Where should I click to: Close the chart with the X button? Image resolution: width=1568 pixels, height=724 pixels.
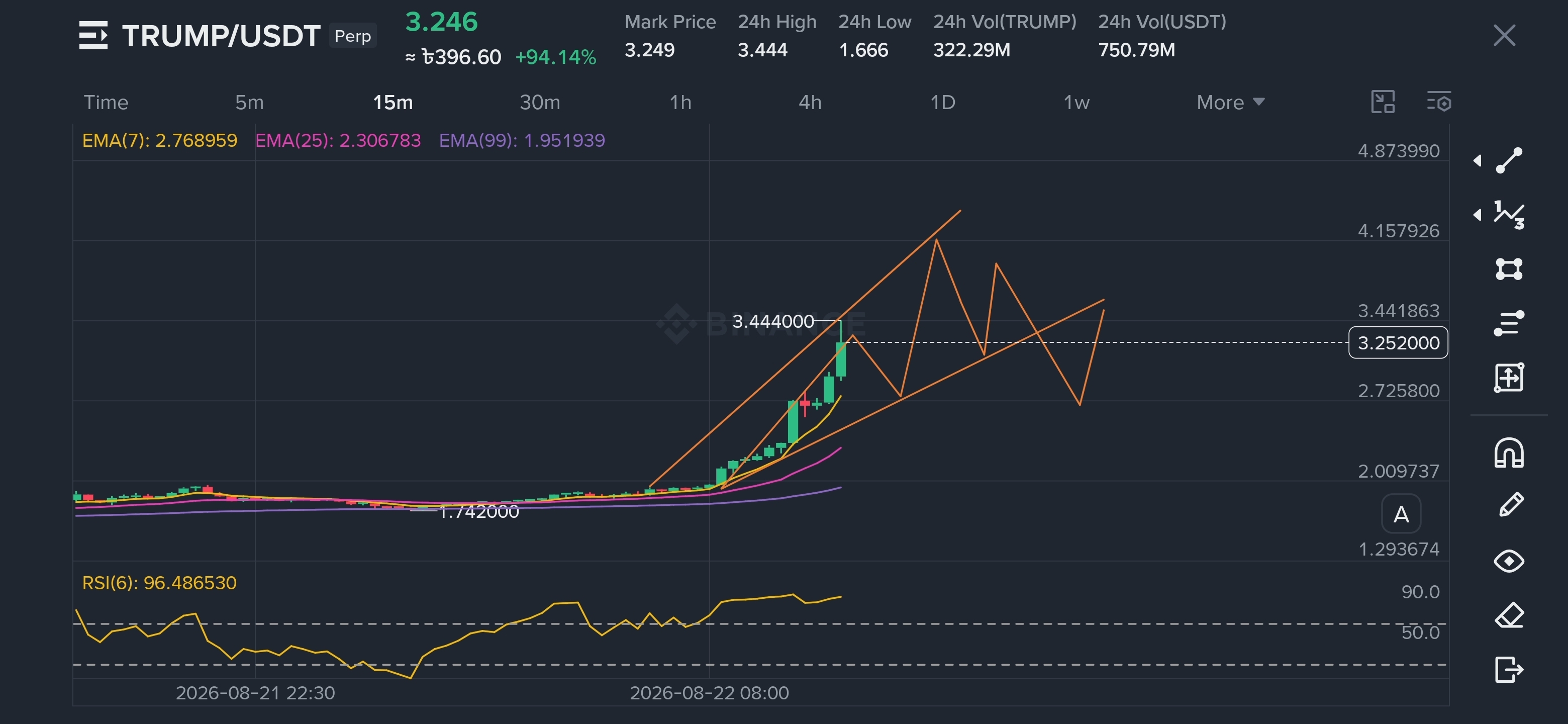(1504, 35)
